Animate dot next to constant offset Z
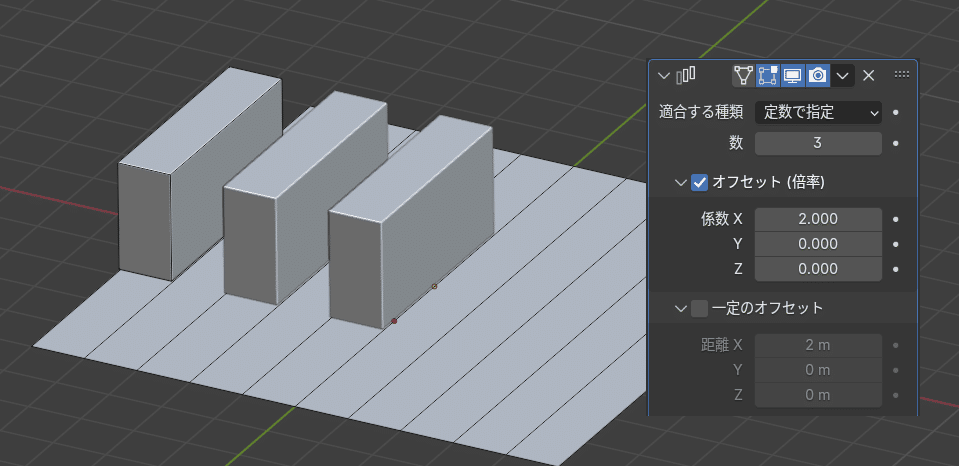The width and height of the screenshot is (959, 466). point(895,395)
